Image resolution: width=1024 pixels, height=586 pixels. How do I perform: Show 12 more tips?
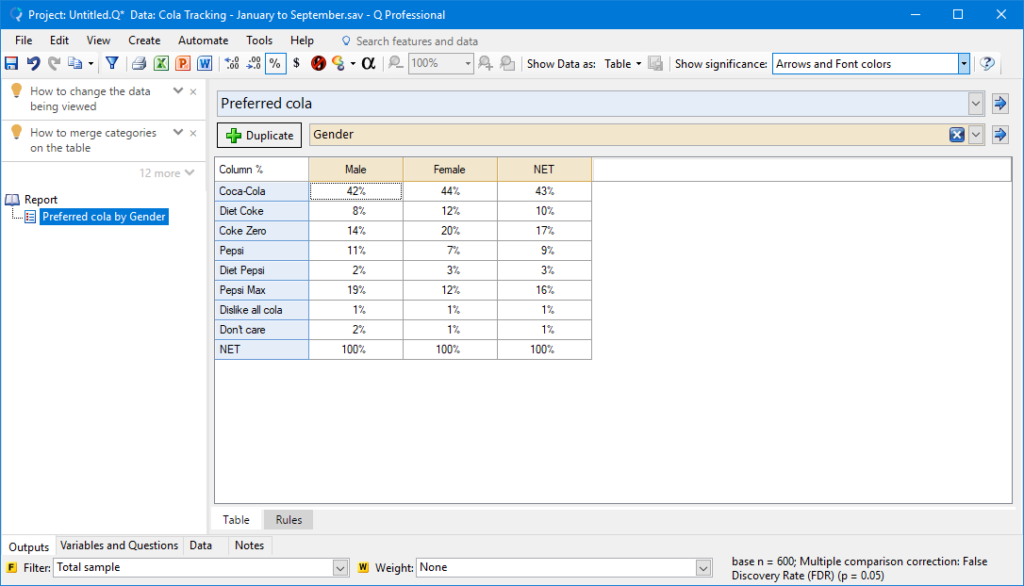click(167, 173)
